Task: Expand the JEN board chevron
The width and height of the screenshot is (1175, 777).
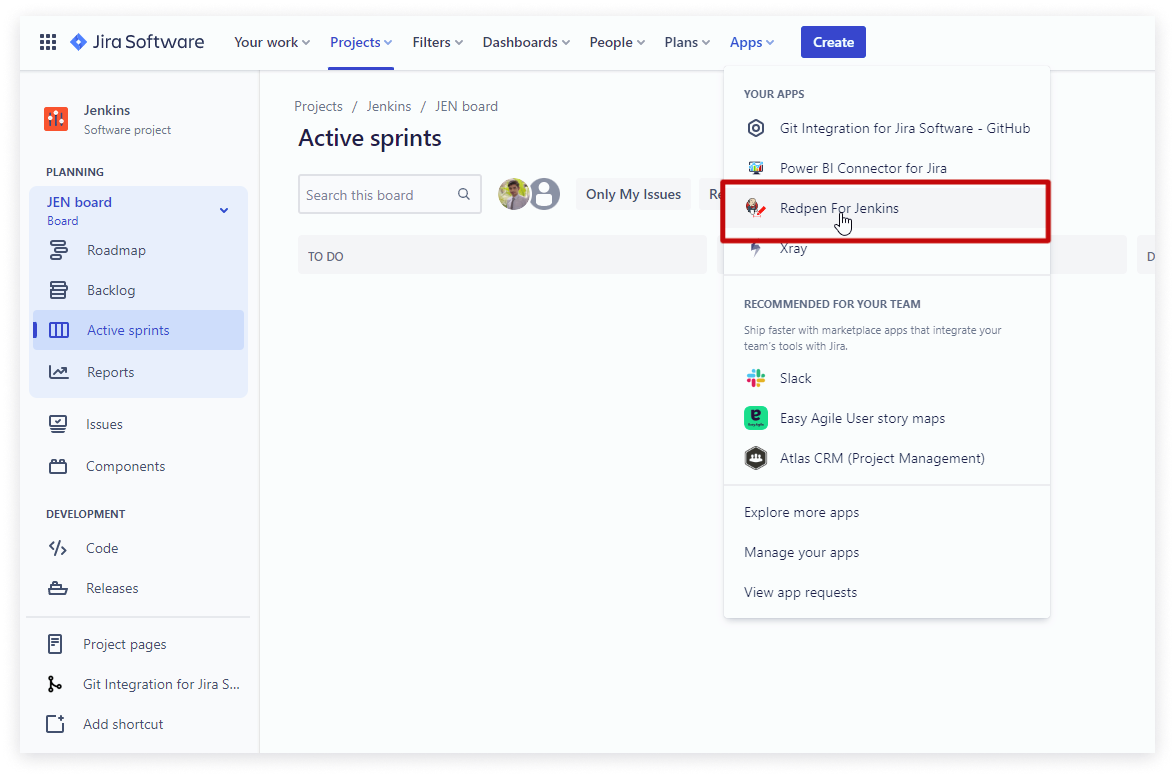Action: click(224, 211)
